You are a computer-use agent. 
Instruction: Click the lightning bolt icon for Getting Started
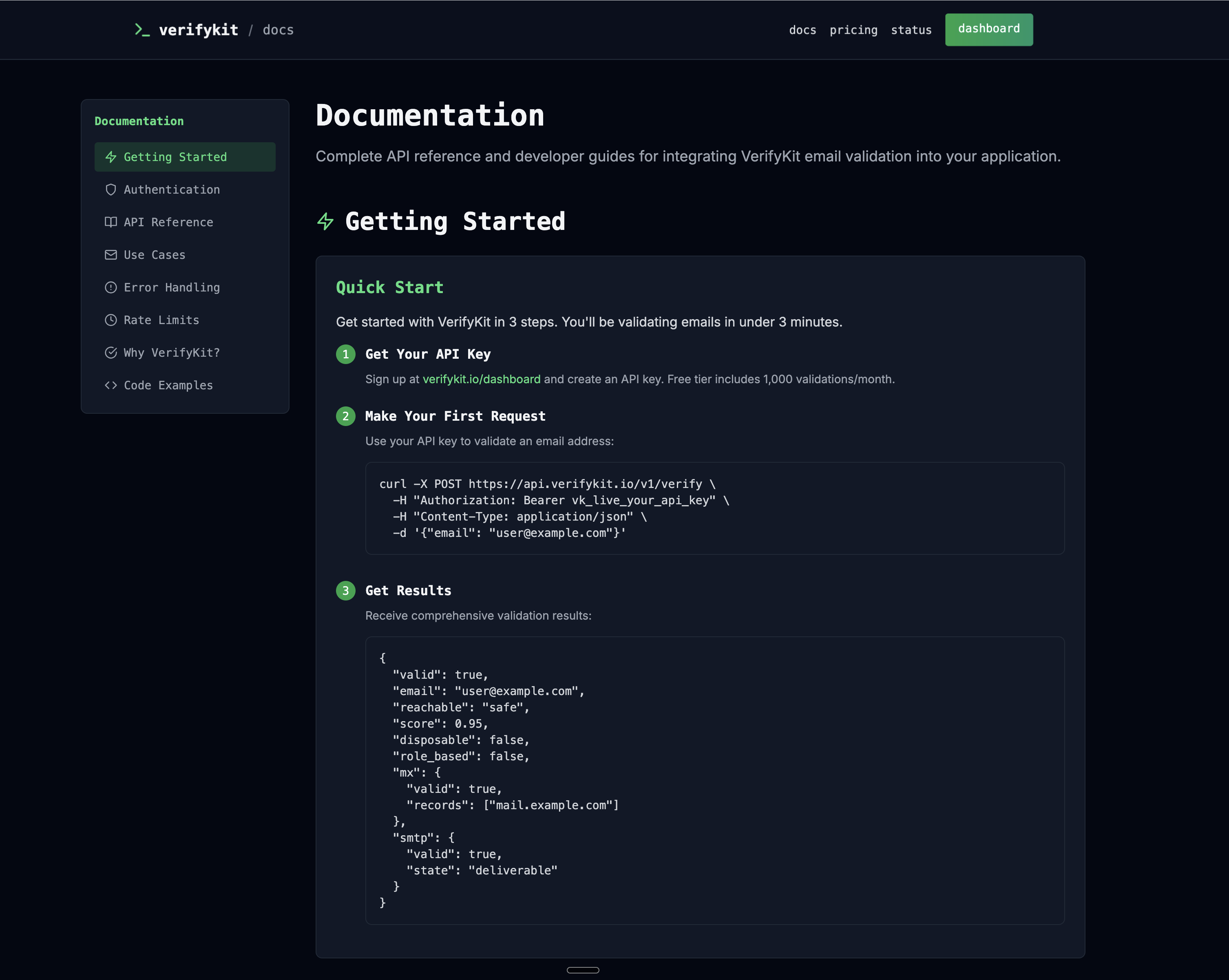pos(111,157)
